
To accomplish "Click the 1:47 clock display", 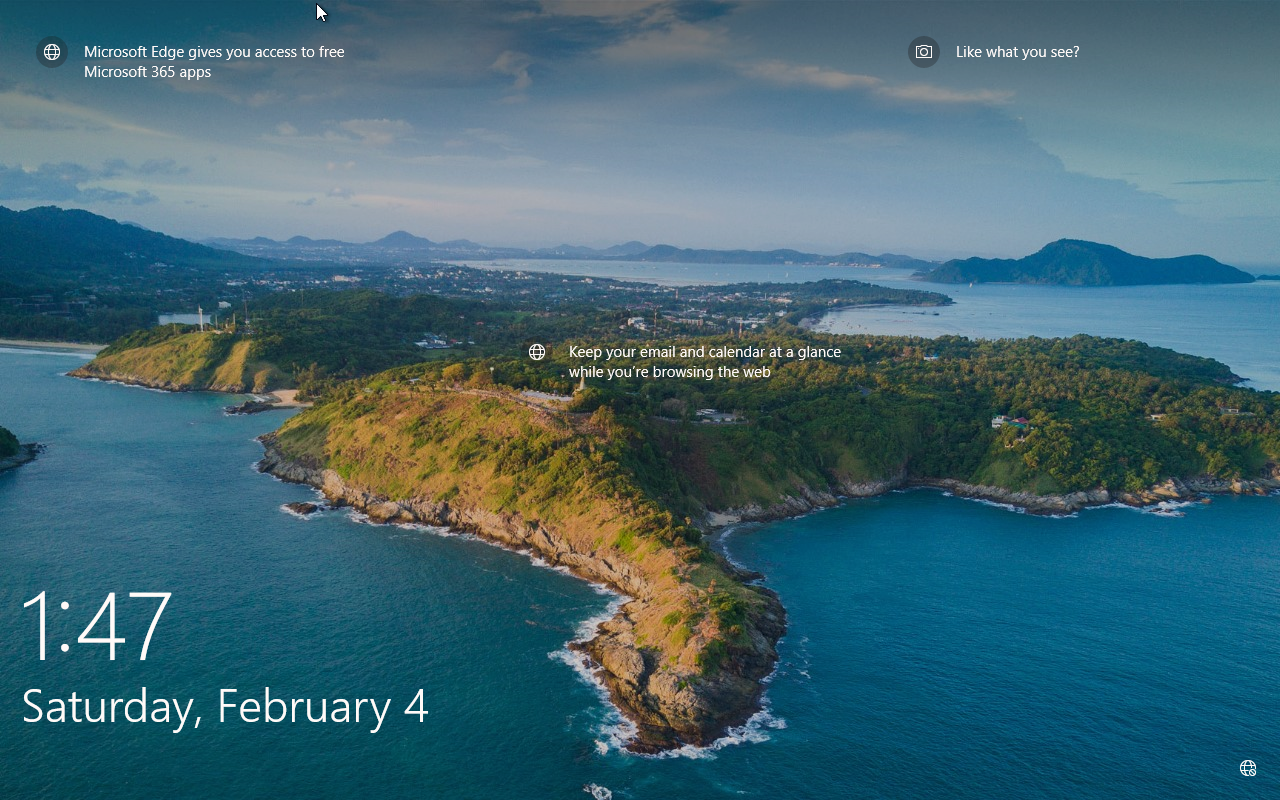I will (96, 626).
